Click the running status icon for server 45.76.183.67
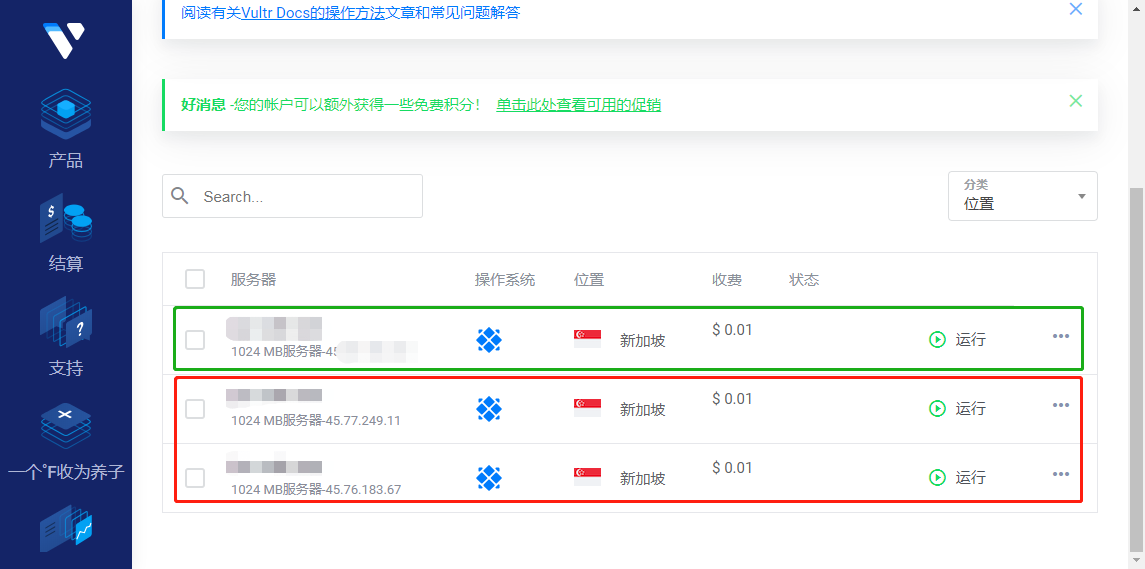1145x569 pixels. point(937,478)
